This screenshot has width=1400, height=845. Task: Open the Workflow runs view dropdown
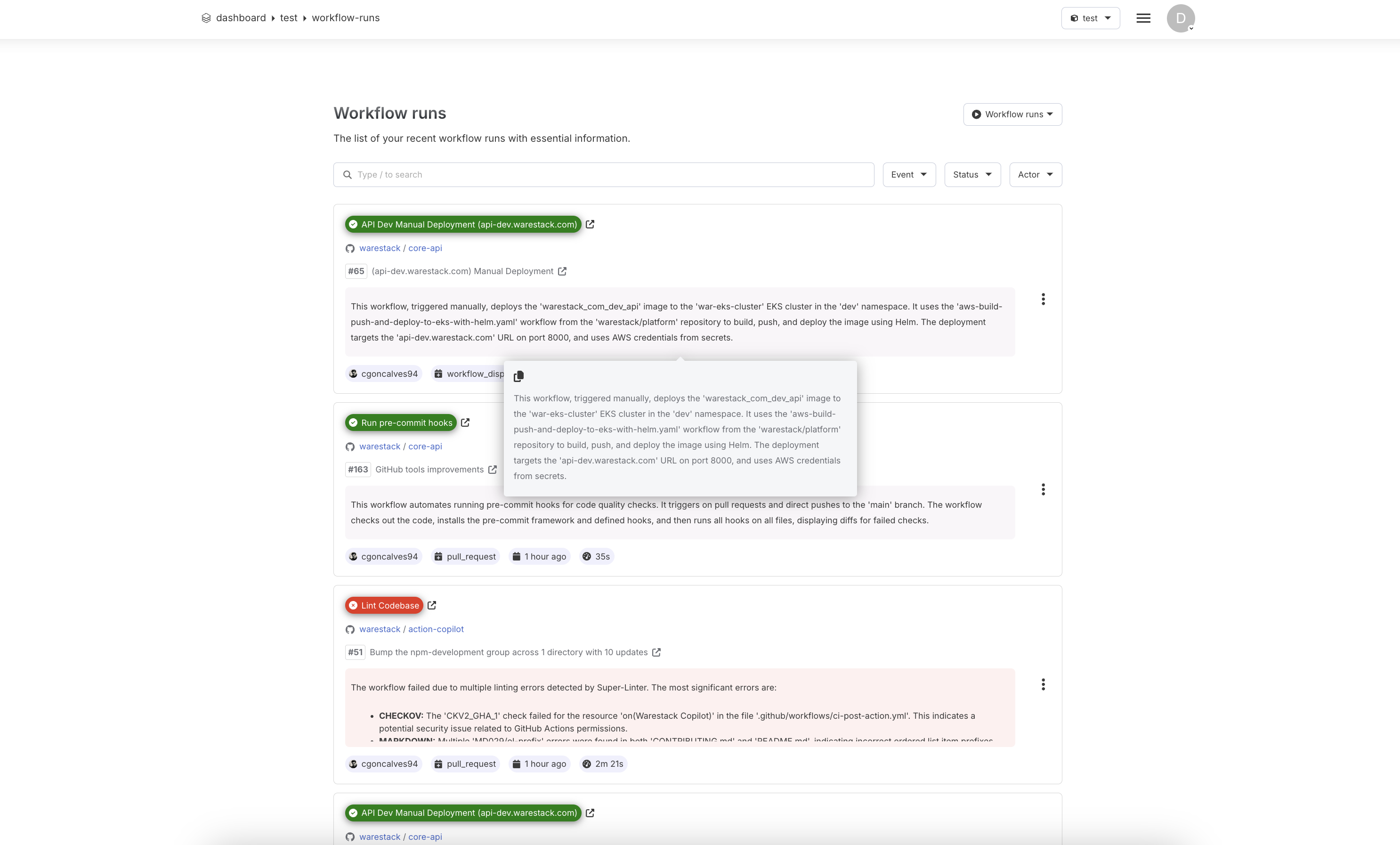coord(1012,114)
